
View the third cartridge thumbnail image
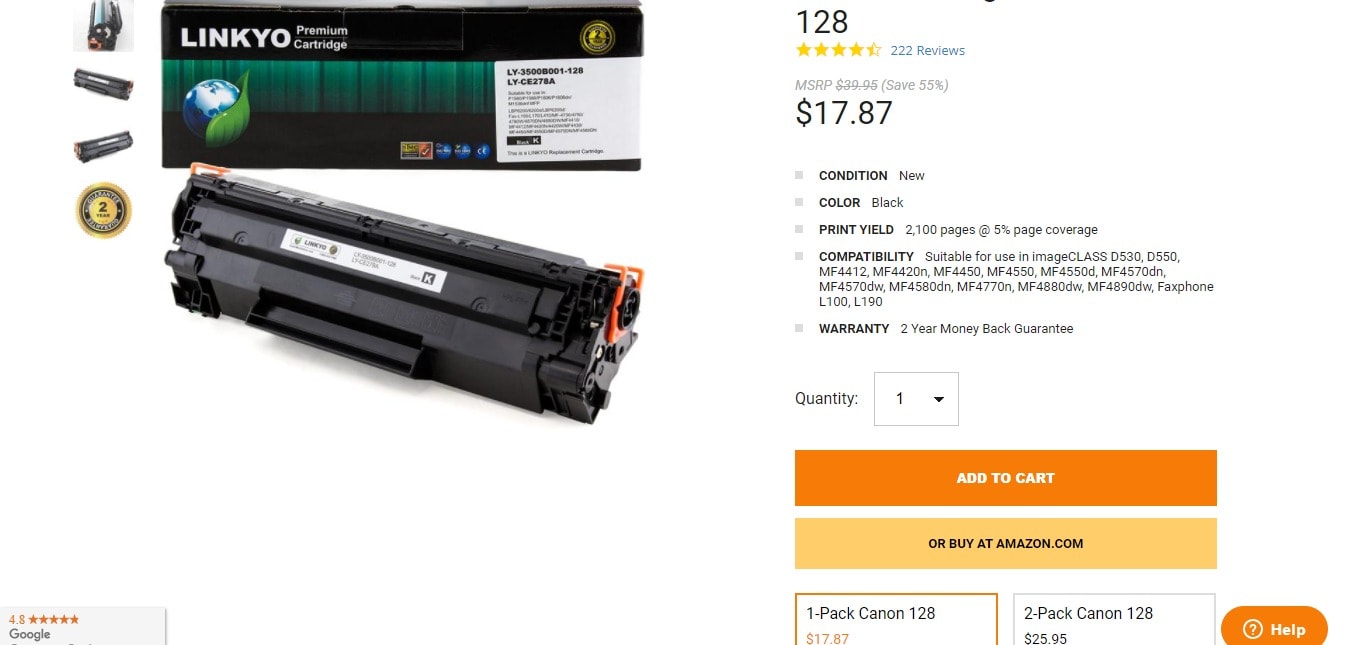103,146
